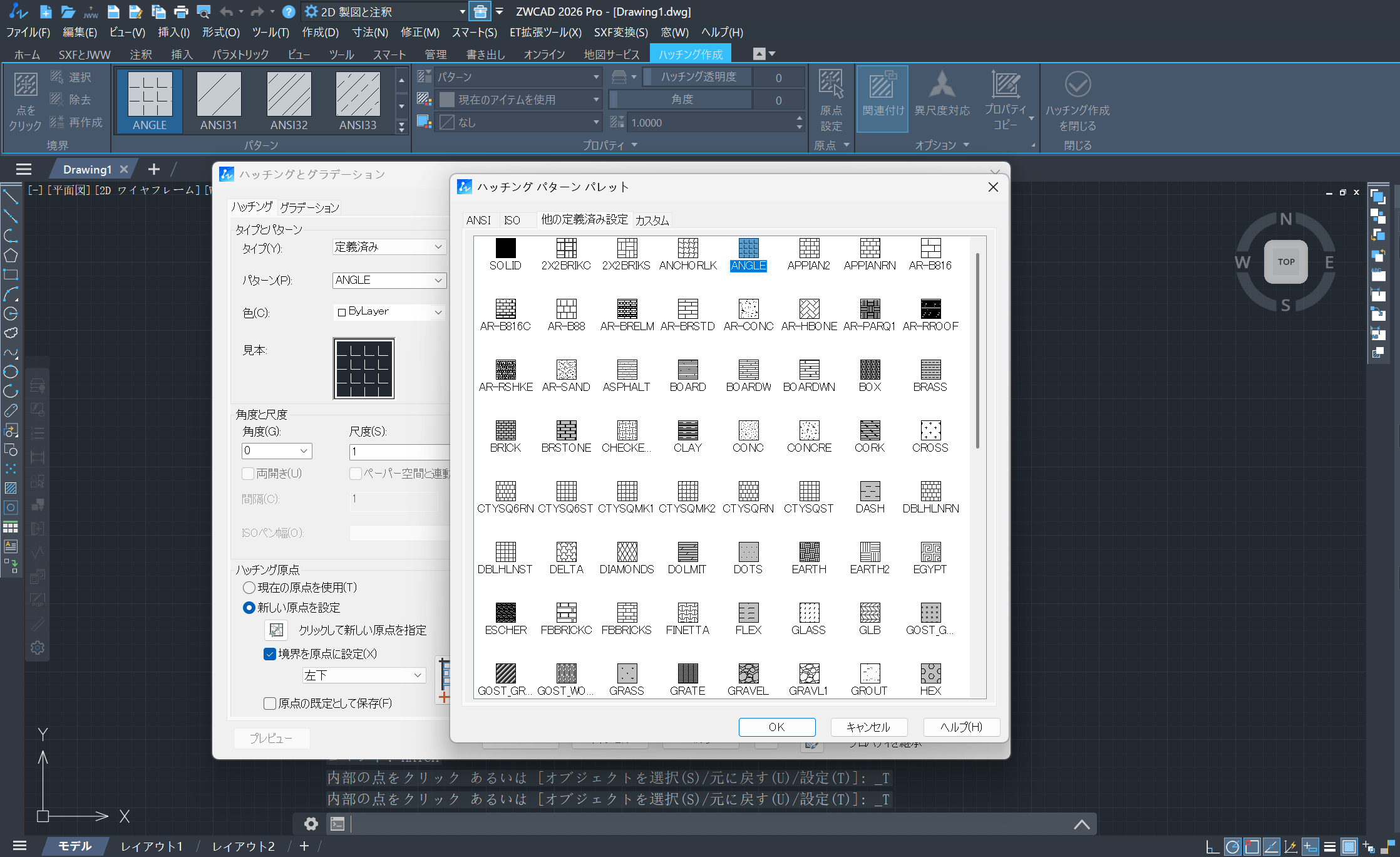Click the close hatch creation checkmark icon
This screenshot has width=1400, height=857.
[1077, 85]
